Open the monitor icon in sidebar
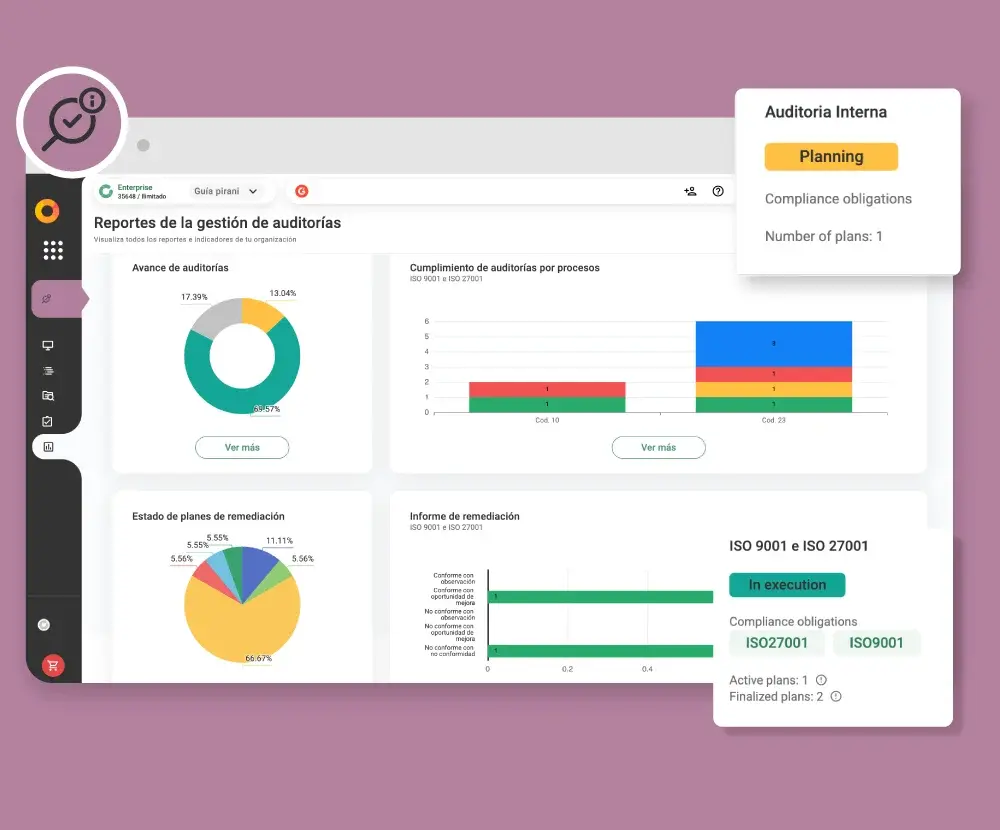Image resolution: width=1000 pixels, height=830 pixels. [x=48, y=345]
